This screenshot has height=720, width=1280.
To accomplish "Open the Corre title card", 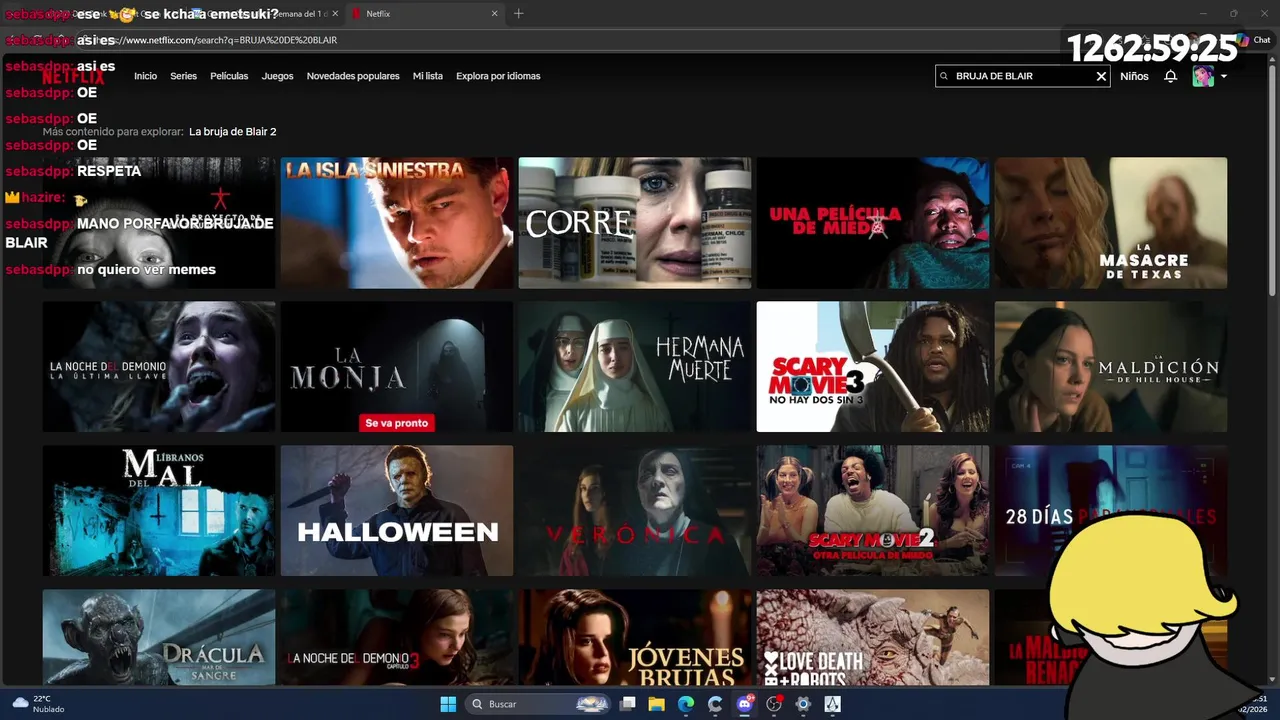I will [635, 223].
